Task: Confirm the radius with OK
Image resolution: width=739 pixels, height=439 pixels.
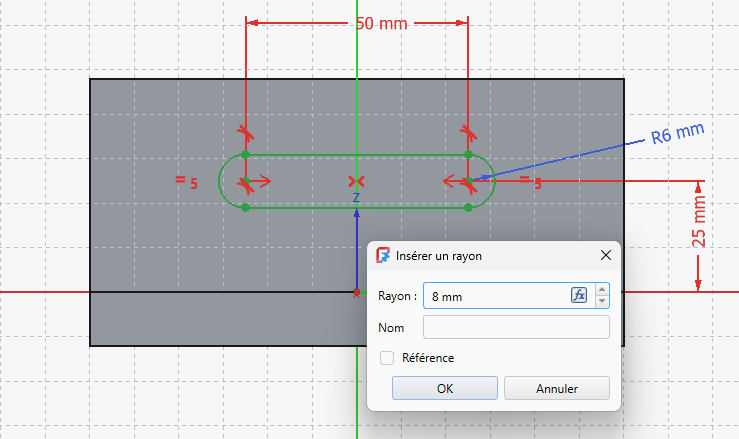Action: tap(445, 388)
